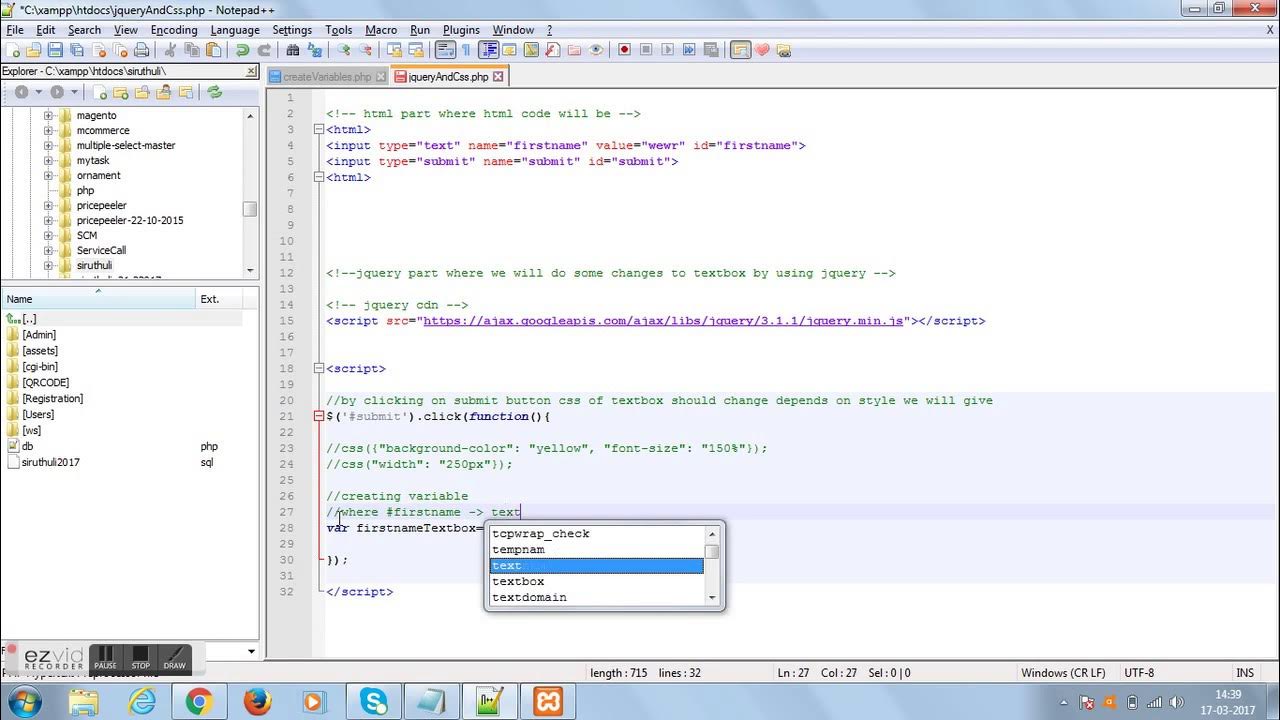Expand the multiple-select-master folder node
This screenshot has width=1280, height=720.
pyautogui.click(x=48, y=146)
